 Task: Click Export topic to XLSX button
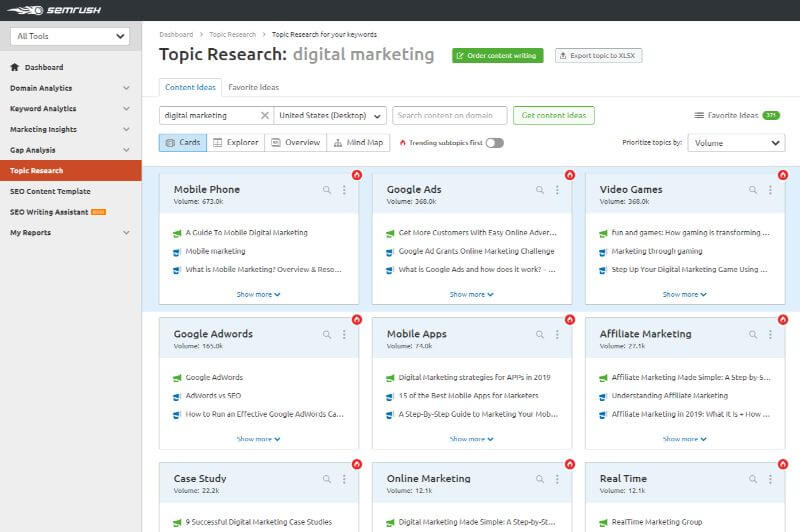598,56
